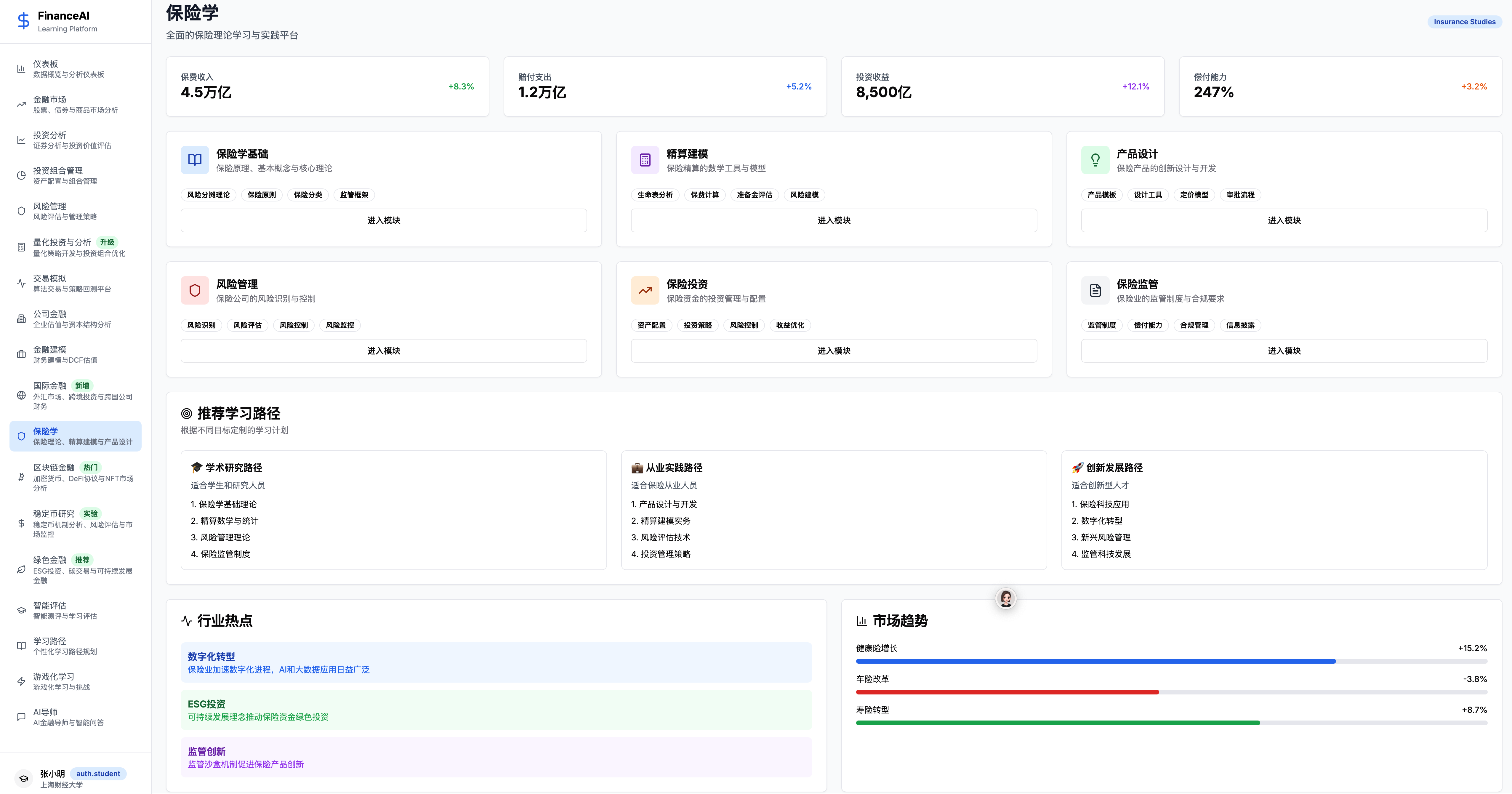Click the document icon on 保险监管 card

pyautogui.click(x=1095, y=290)
